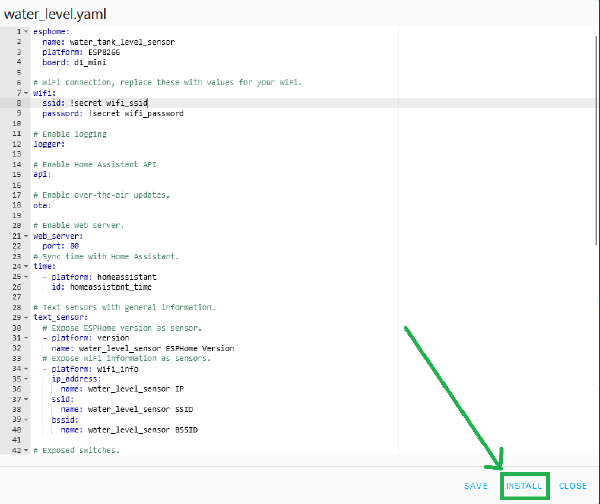Fold the text_sensor block at line 29

tap(26, 317)
